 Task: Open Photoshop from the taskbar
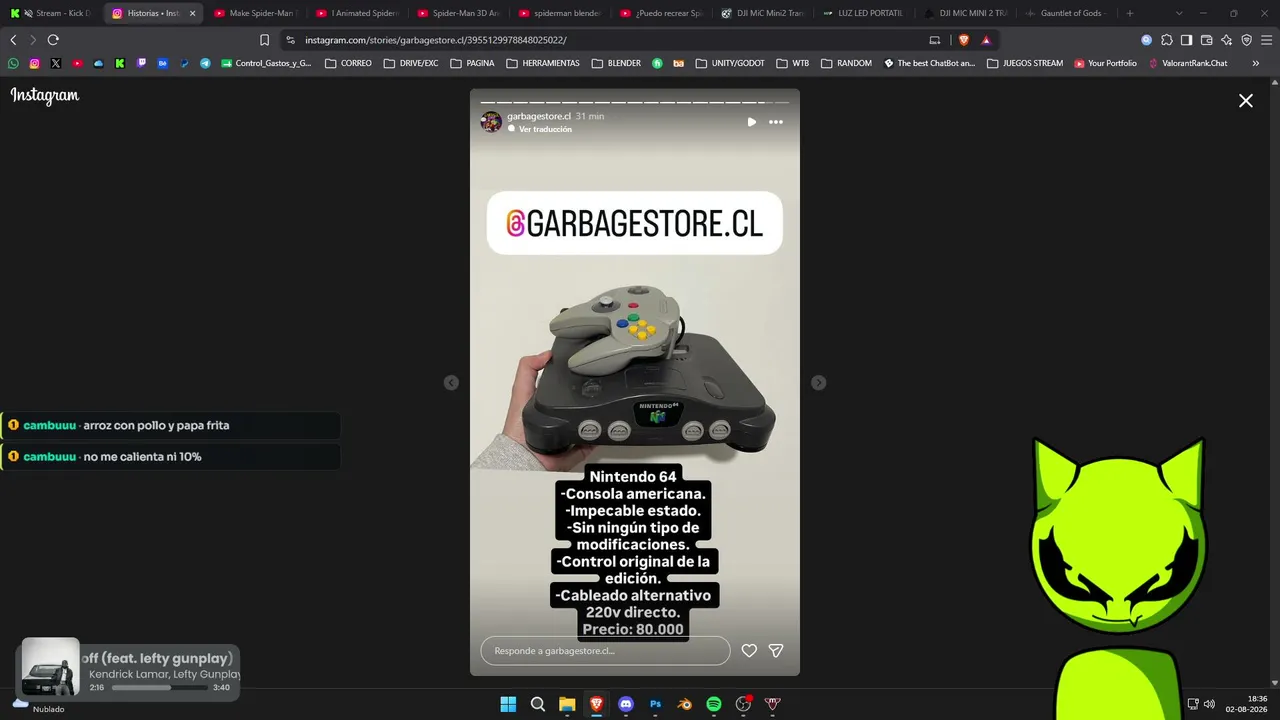click(x=655, y=704)
